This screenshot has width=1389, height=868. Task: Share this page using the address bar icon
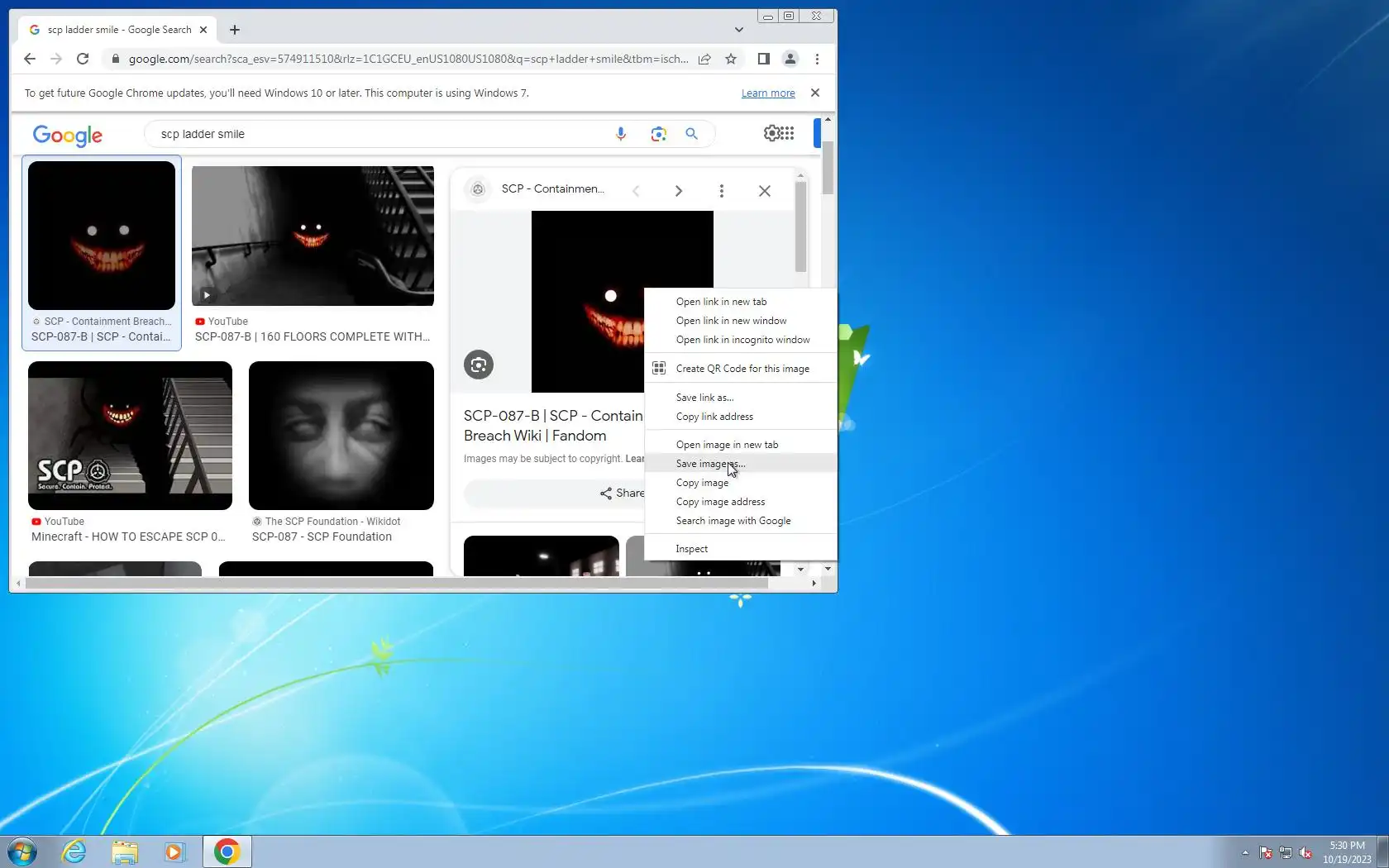pos(704,59)
